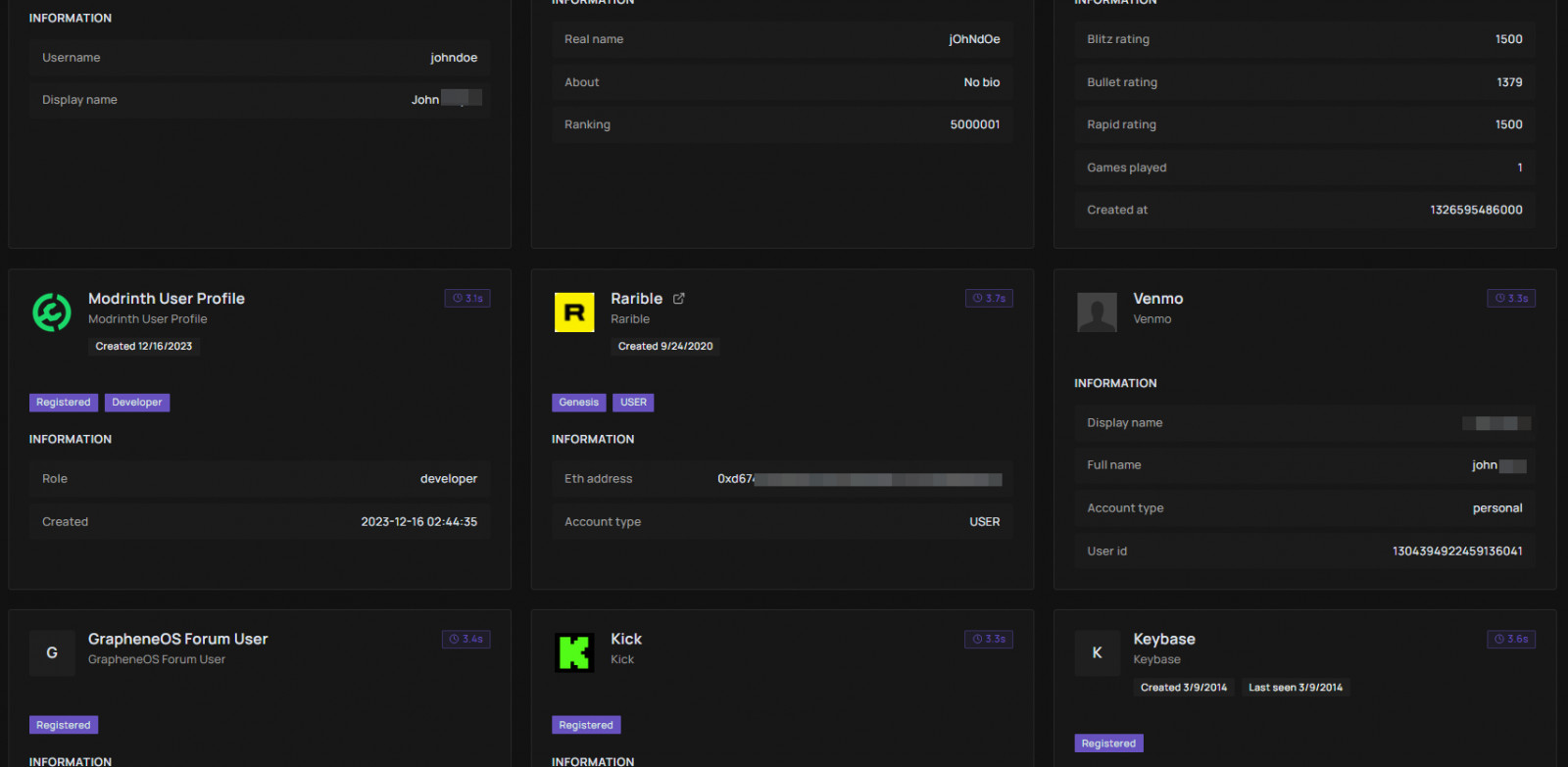Click the Keybase K icon

pyautogui.click(x=1097, y=653)
